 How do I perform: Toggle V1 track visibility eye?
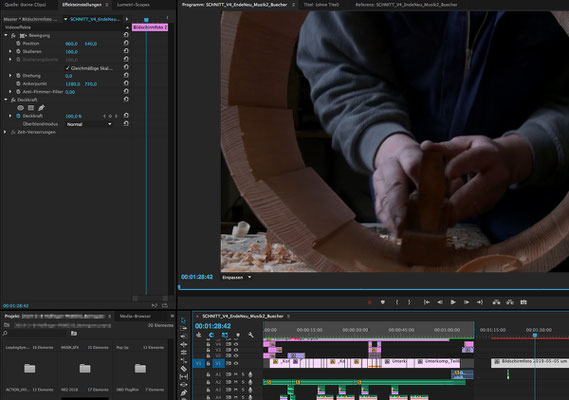pos(236,363)
